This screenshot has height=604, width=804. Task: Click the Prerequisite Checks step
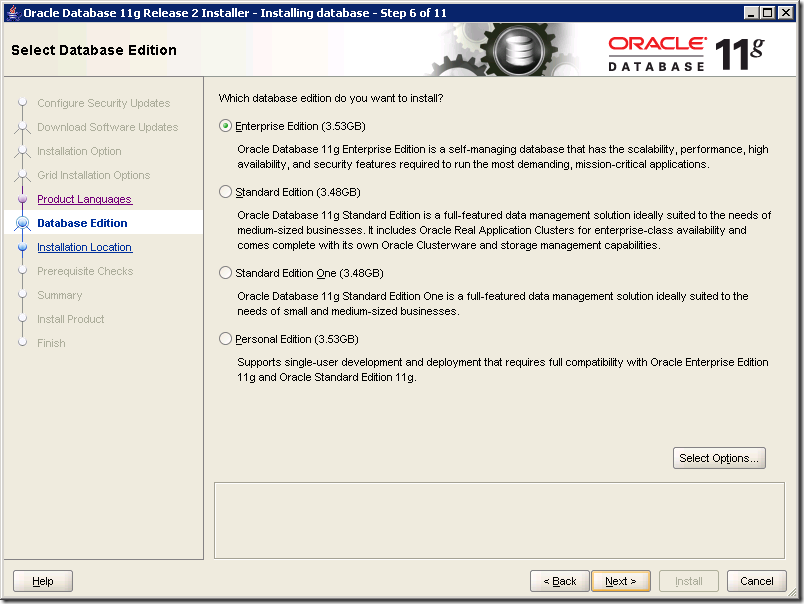(x=85, y=271)
